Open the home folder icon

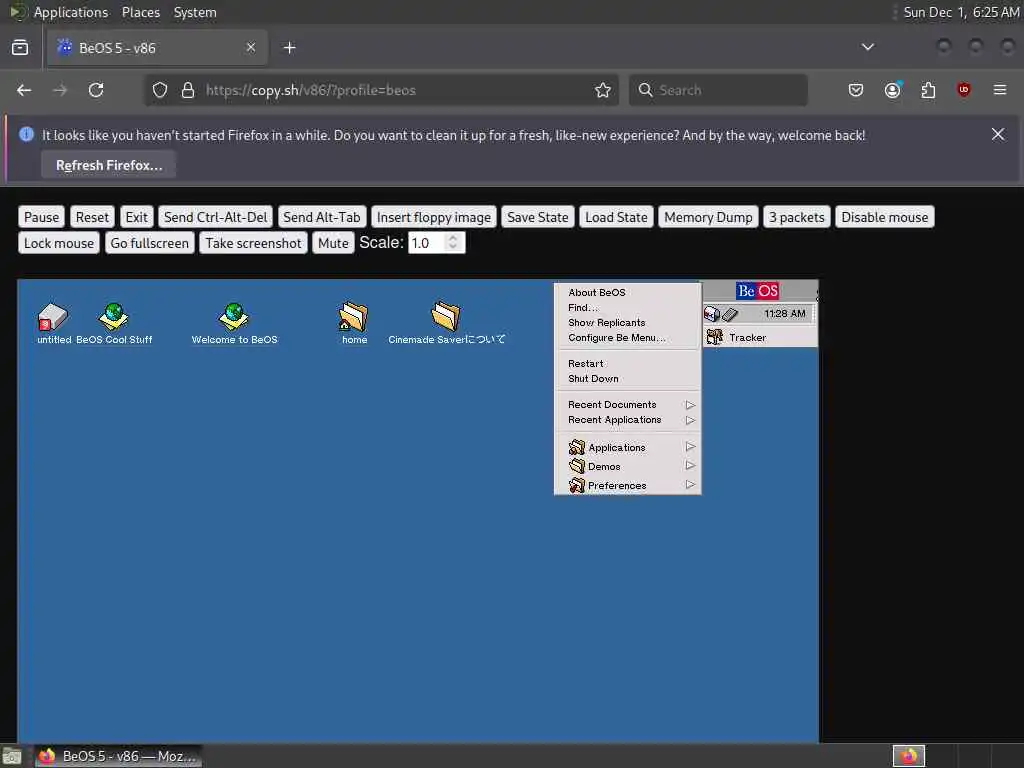354,317
